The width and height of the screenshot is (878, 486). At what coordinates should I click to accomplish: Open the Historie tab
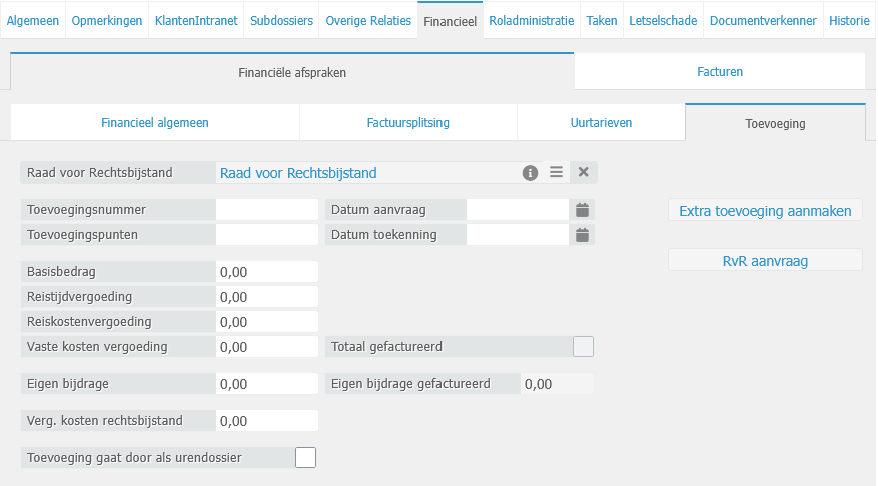point(849,21)
